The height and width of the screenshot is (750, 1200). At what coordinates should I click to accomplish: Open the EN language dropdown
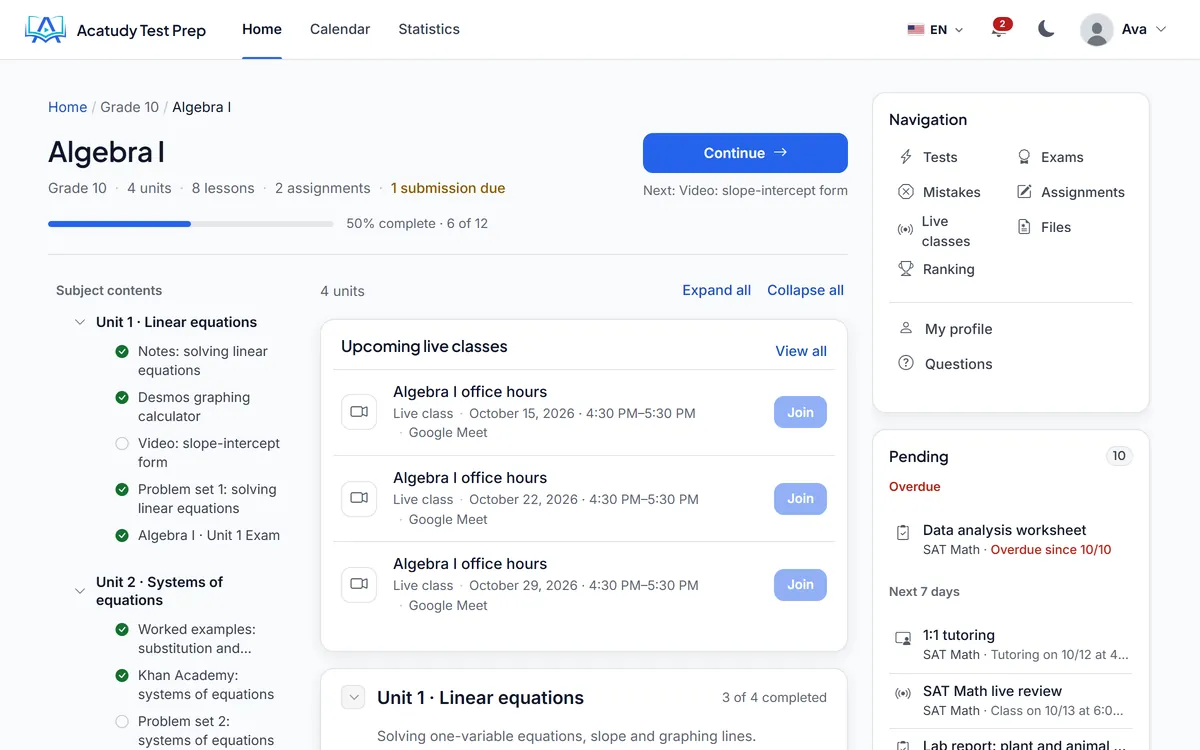click(935, 30)
